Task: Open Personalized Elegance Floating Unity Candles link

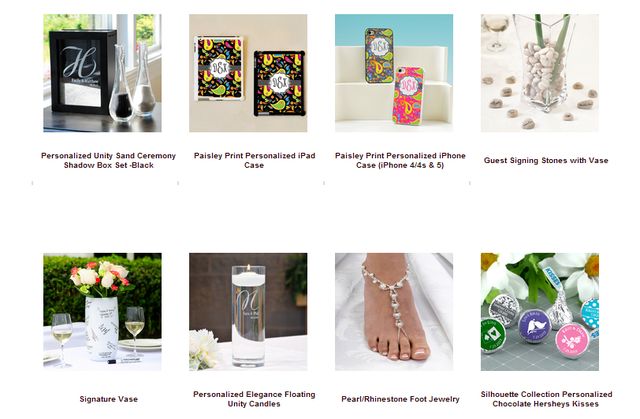Action: click(x=254, y=399)
